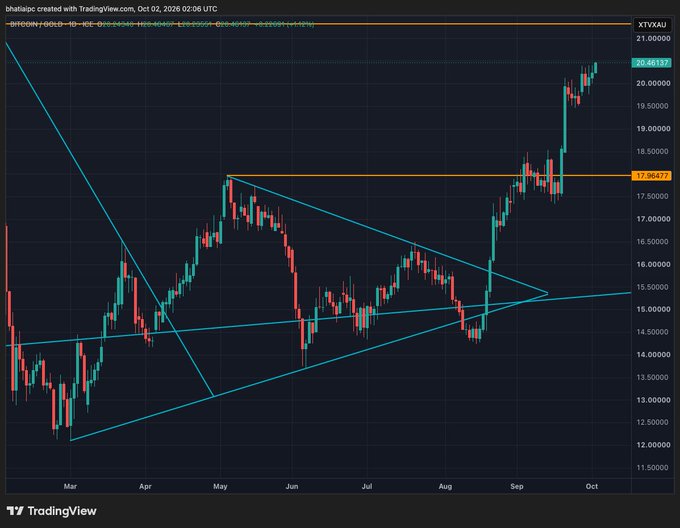The width and height of the screenshot is (680, 528).
Task: Click the 15.50000 price axis label
Action: (653, 287)
